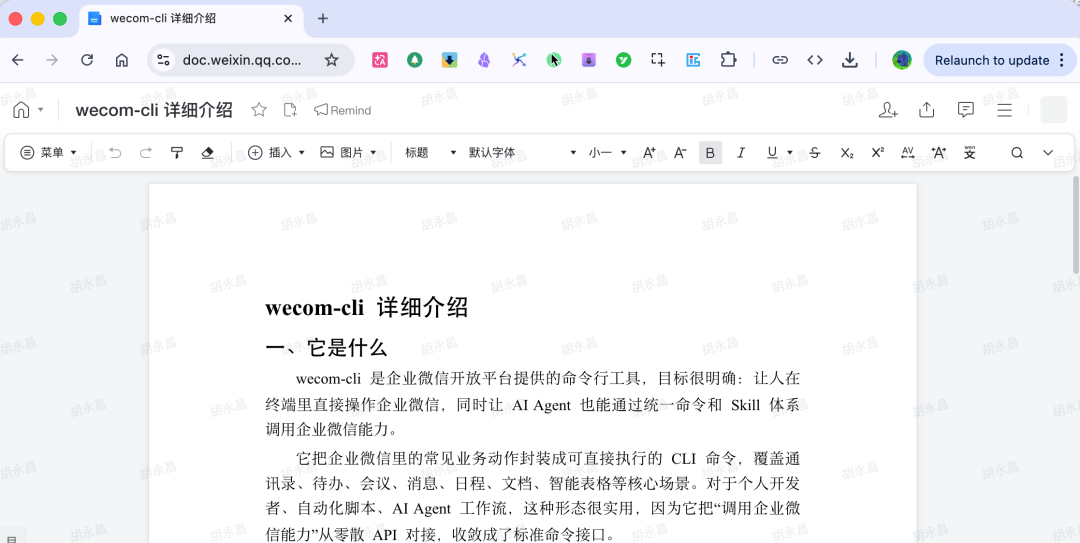This screenshot has height=543, width=1080.
Task: Expand the dropdown arrow next to home icon
Action: pyautogui.click(x=41, y=110)
